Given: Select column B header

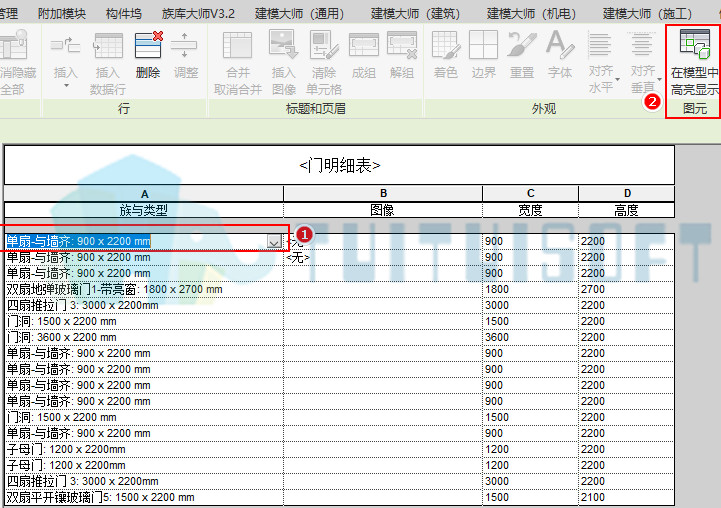Looking at the screenshot, I should pos(383,194).
